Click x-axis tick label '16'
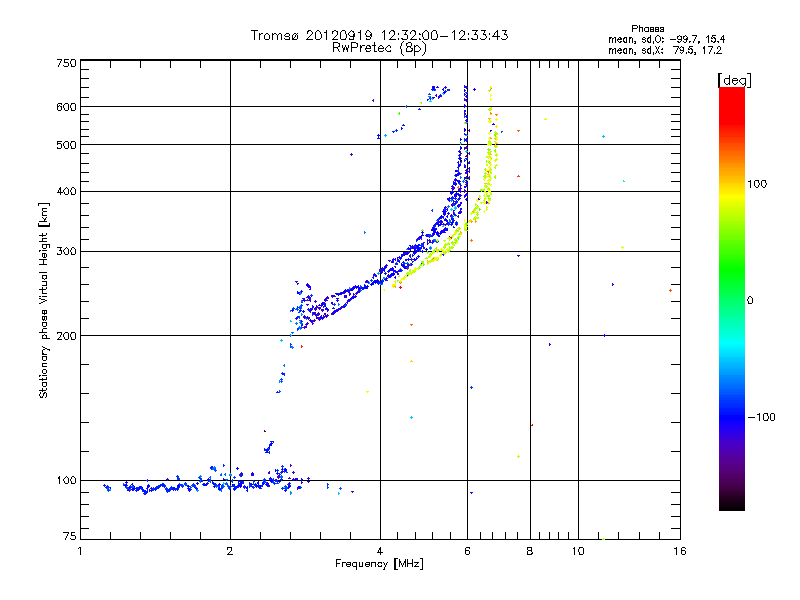Image resolution: width=800 pixels, height=600 pixels. 680,551
